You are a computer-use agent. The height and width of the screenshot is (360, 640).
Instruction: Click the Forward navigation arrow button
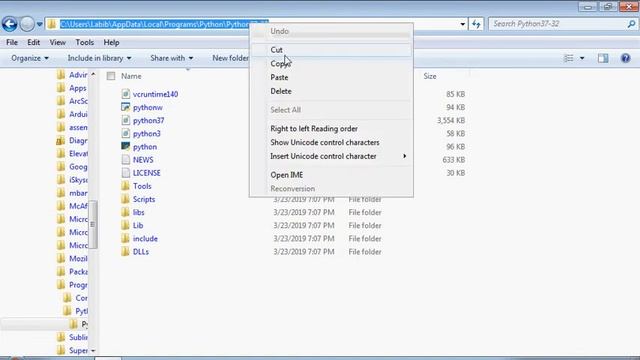pyautogui.click(x=27, y=24)
